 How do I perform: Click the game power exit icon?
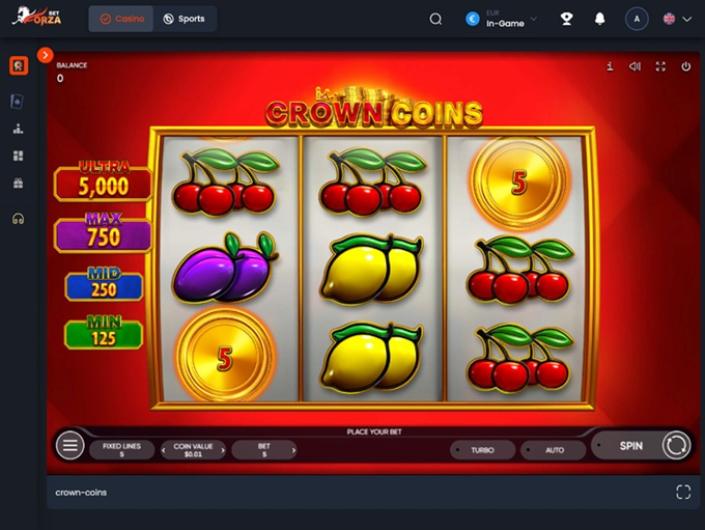tap(686, 67)
